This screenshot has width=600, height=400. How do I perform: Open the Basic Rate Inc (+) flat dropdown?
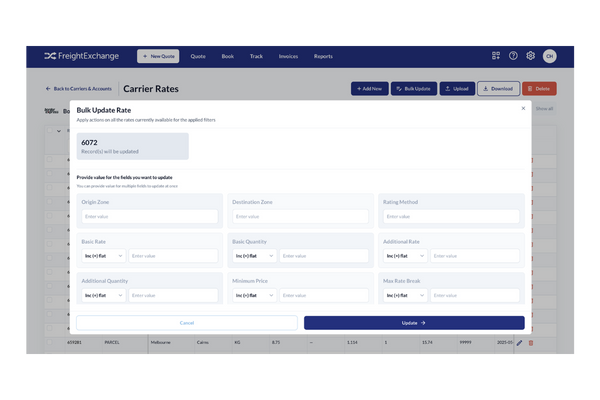coord(103,256)
